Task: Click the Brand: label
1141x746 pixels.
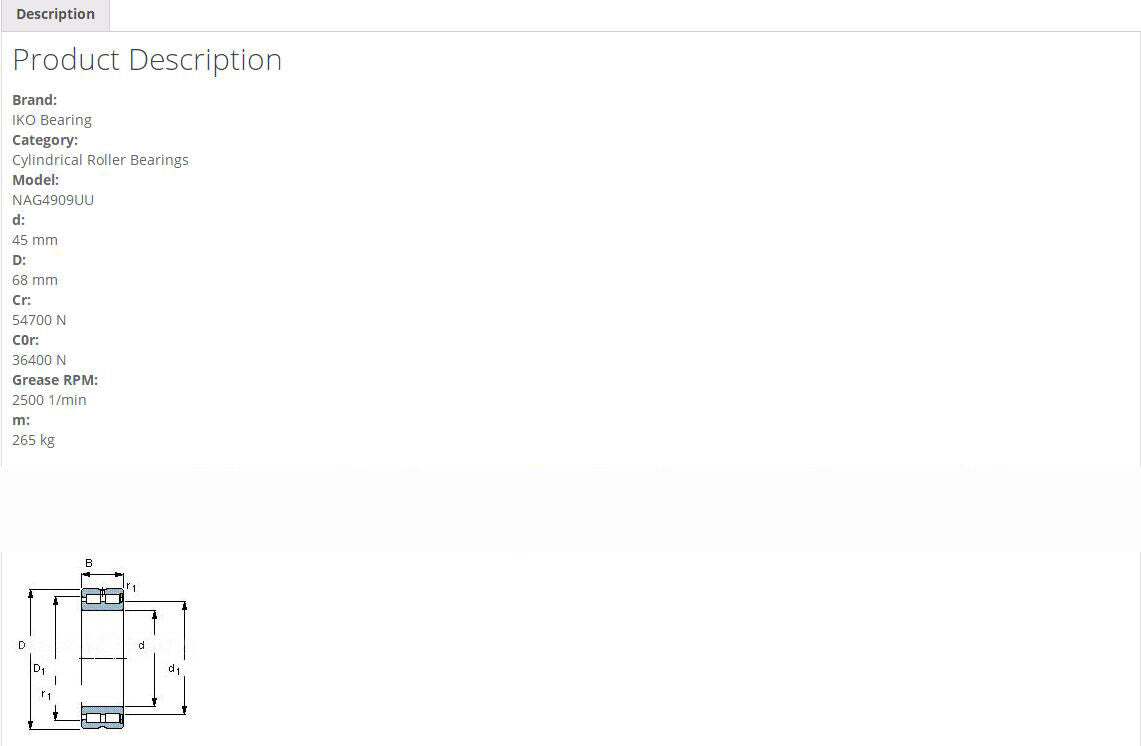Action: [34, 100]
